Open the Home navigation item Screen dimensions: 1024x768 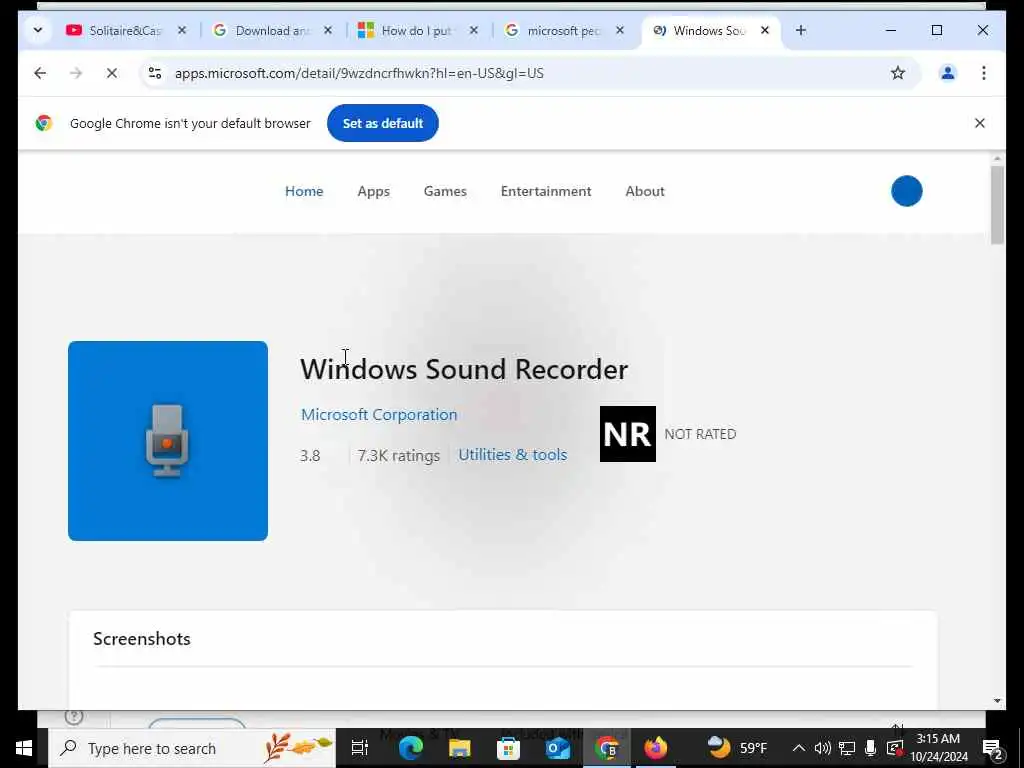(x=304, y=191)
